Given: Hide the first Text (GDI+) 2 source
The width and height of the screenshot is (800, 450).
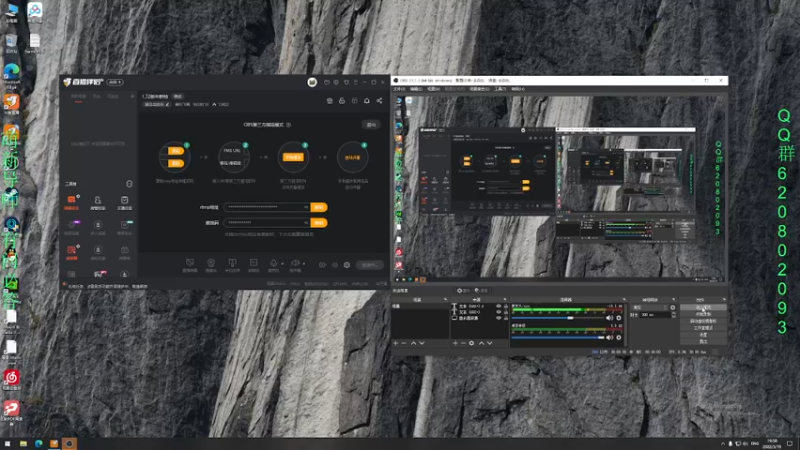Looking at the screenshot, I should pyautogui.click(x=498, y=306).
